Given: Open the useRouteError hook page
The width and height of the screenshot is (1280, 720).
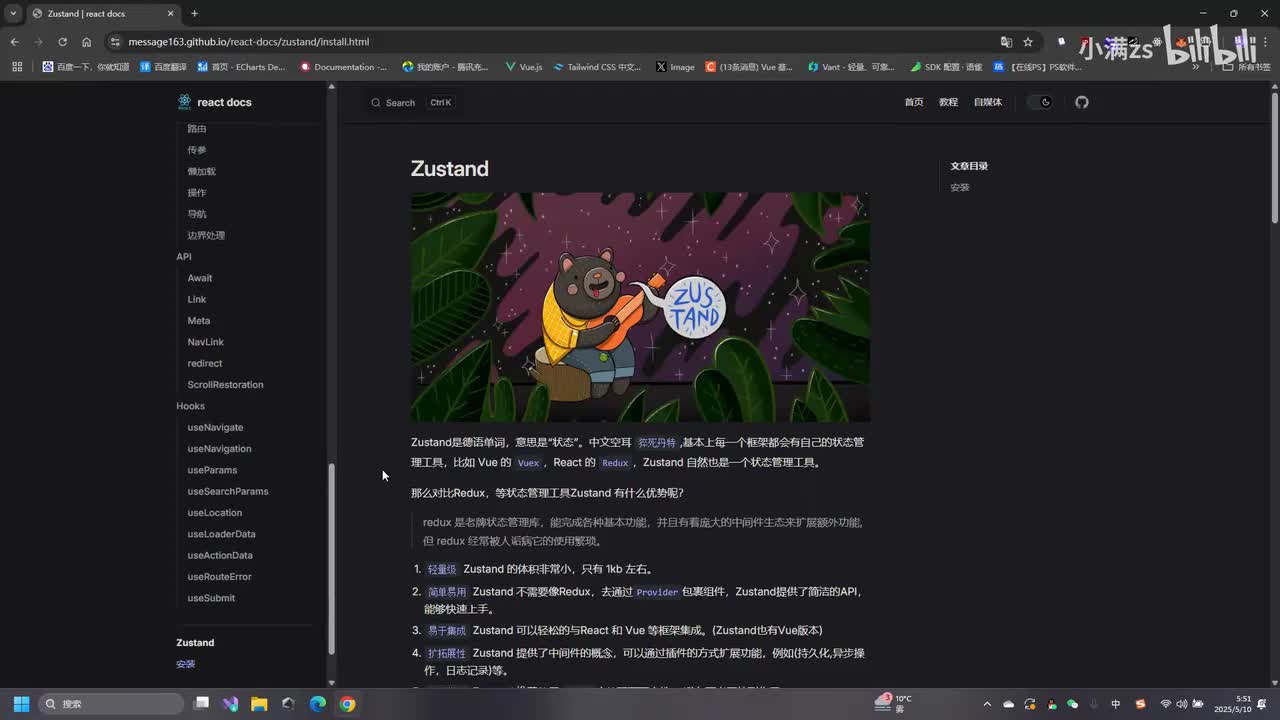Looking at the screenshot, I should click(x=220, y=577).
